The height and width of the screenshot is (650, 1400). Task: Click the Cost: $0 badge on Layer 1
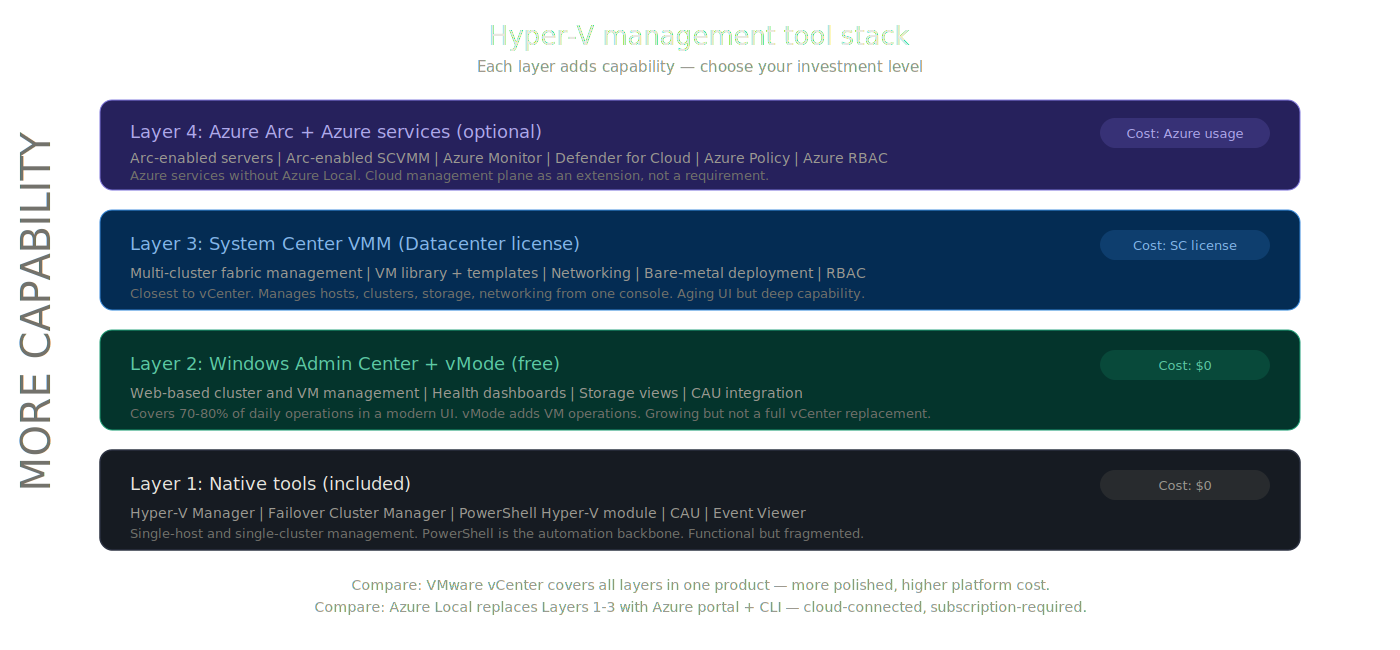1184,484
